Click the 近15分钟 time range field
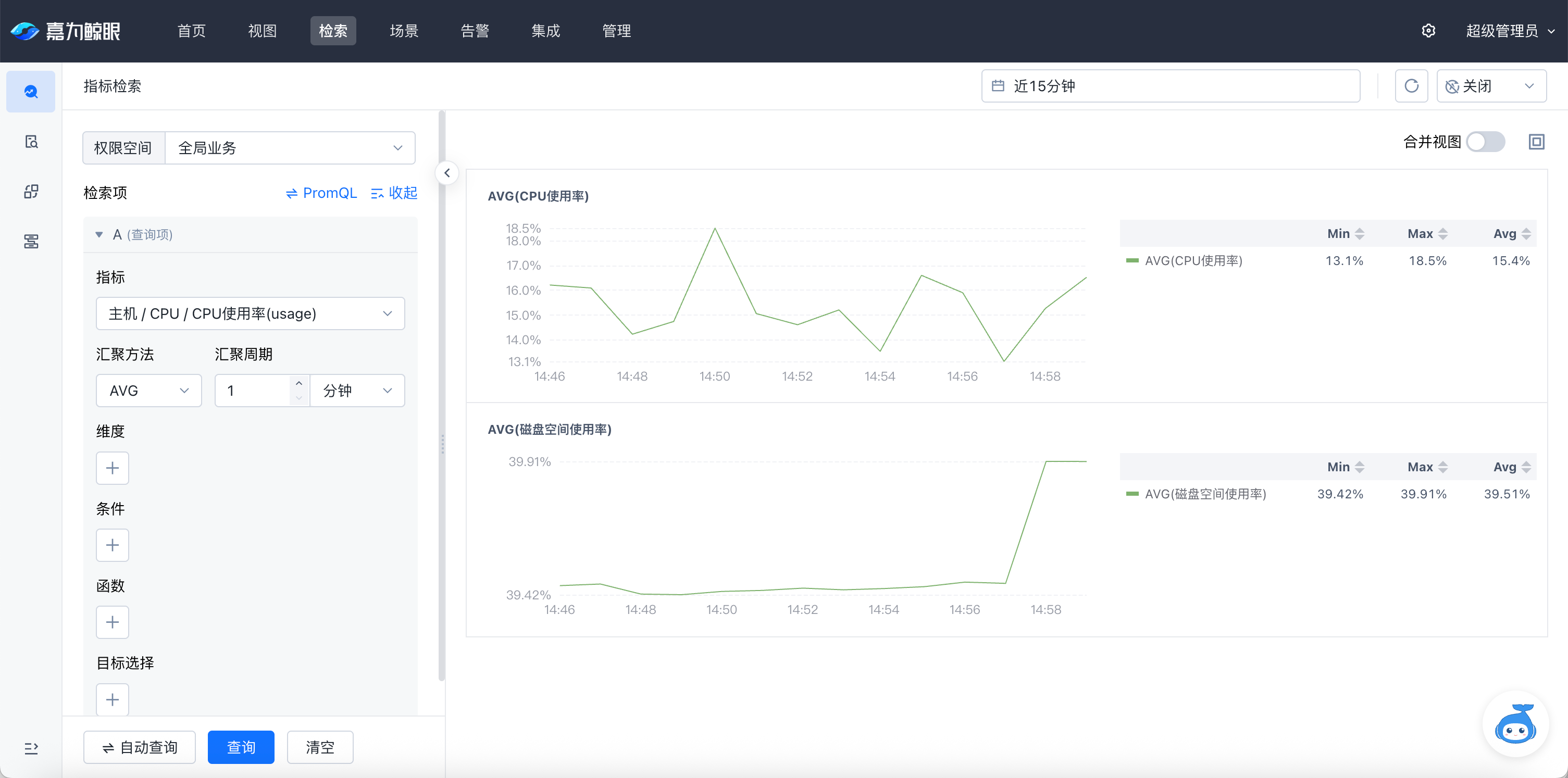 1170,86
